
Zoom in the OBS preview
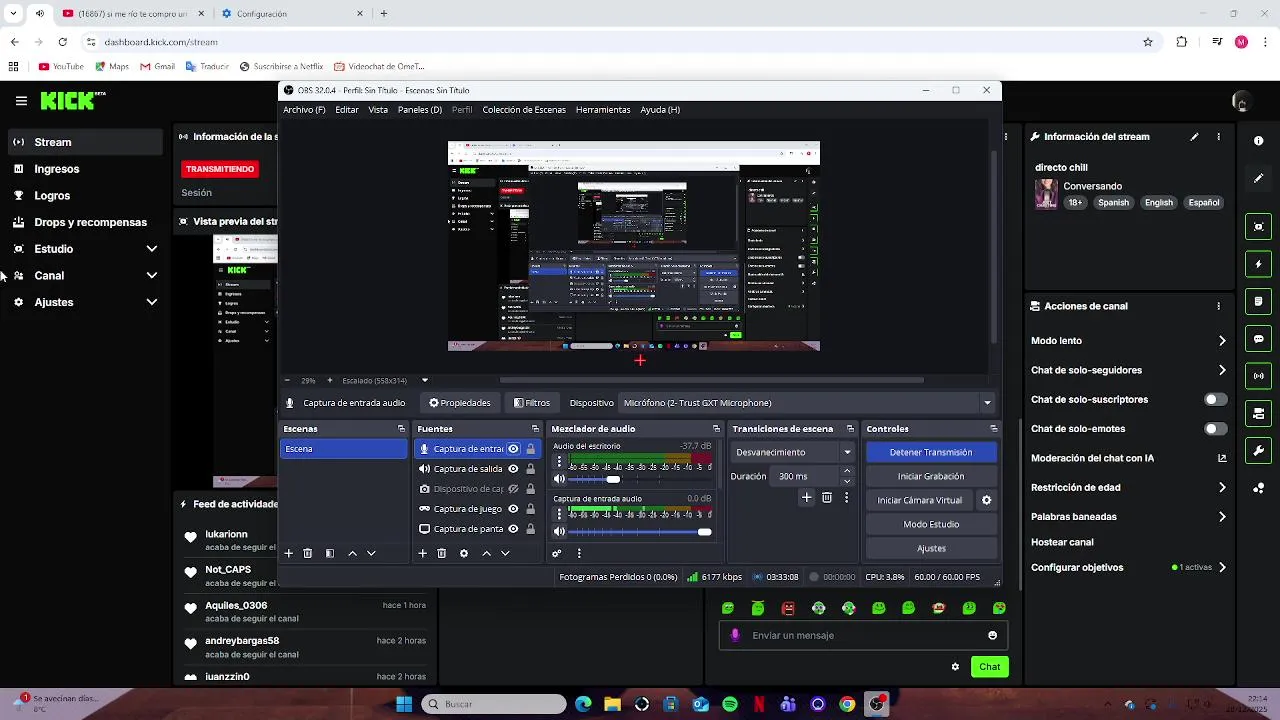point(329,380)
